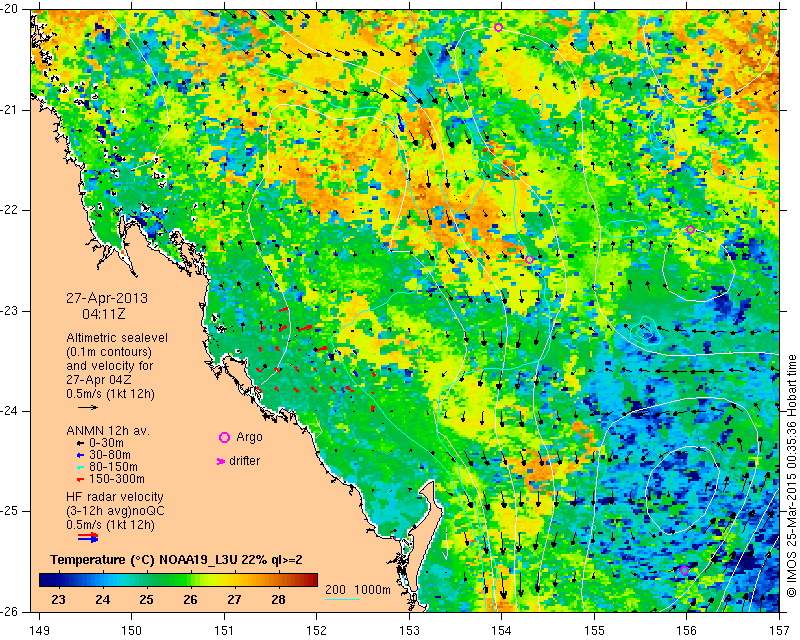Click the magenta drifter arrow legend symbol
Image resolution: width=800 pixels, height=640 pixels.
221,461
